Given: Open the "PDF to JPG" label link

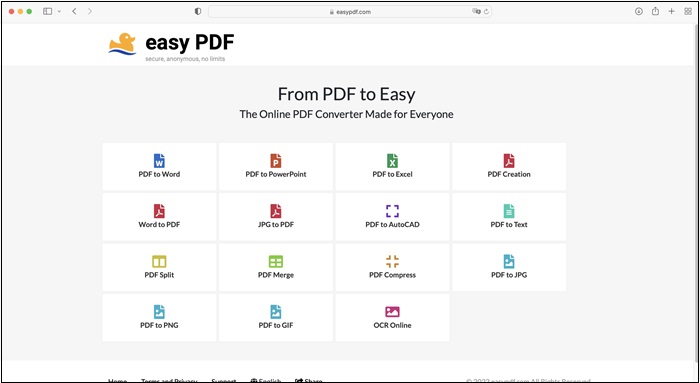Looking at the screenshot, I should [x=509, y=275].
